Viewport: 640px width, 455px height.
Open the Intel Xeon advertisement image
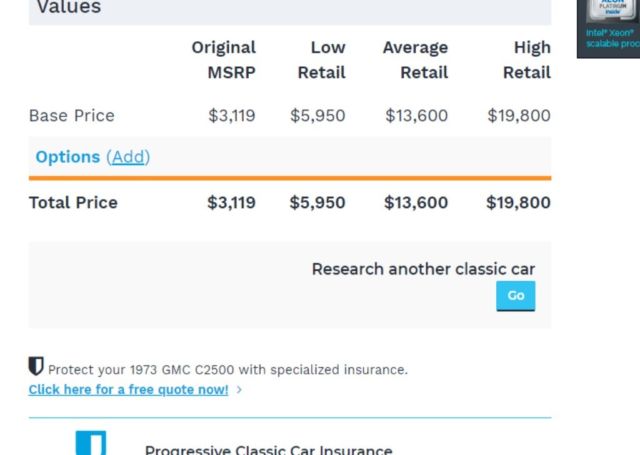point(608,29)
